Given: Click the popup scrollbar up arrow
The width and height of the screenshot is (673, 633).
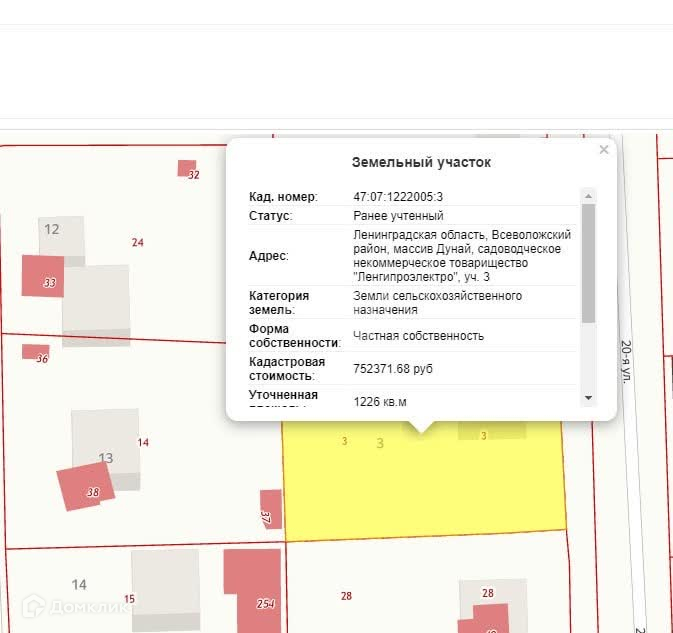Looking at the screenshot, I should click(588, 196).
